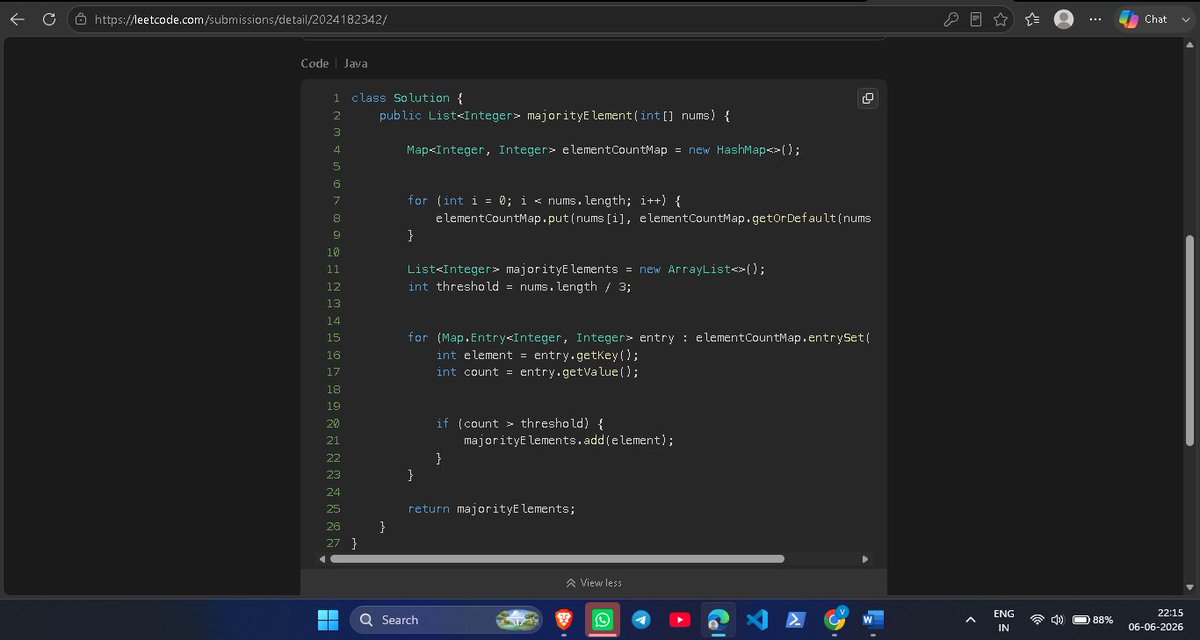Image resolution: width=1200 pixels, height=640 pixels.
Task: Click 'return majorityElements;' on line 25
Action: pyautogui.click(x=492, y=509)
